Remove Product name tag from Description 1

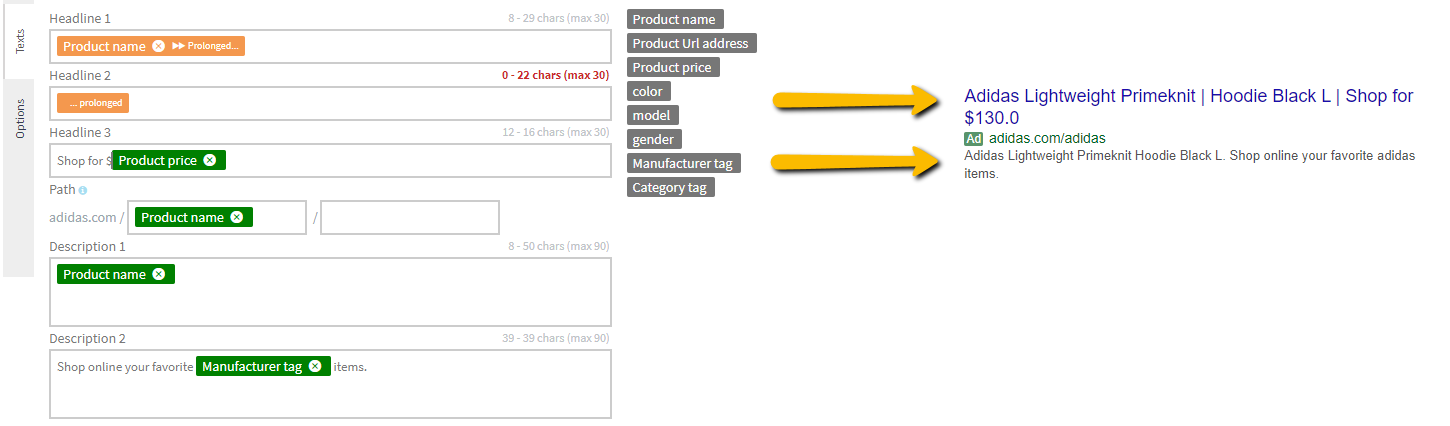click(x=158, y=274)
